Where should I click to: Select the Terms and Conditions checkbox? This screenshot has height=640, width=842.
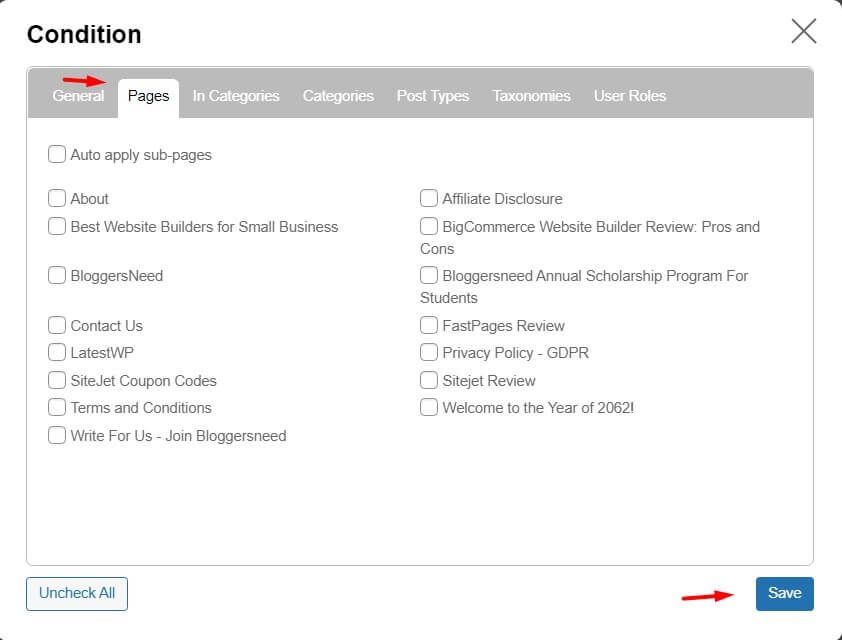tap(57, 408)
